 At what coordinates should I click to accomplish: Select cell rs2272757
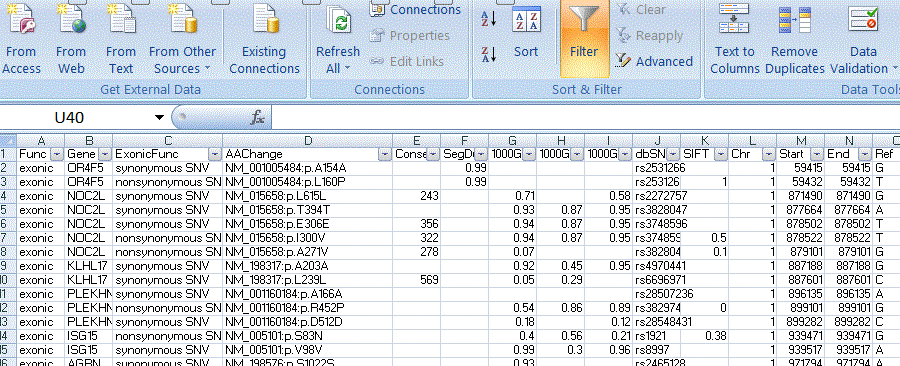point(657,196)
